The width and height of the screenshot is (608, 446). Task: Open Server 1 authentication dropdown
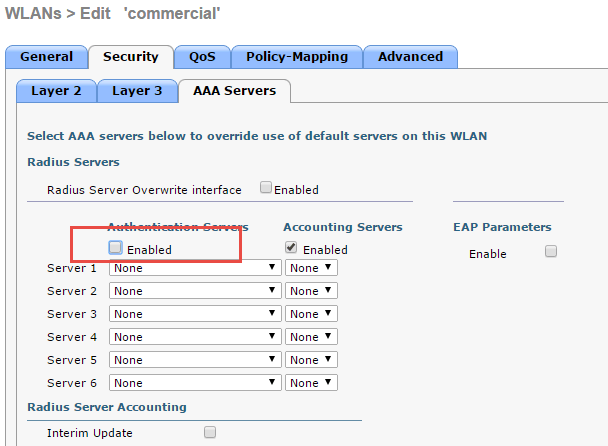[x=195, y=268]
